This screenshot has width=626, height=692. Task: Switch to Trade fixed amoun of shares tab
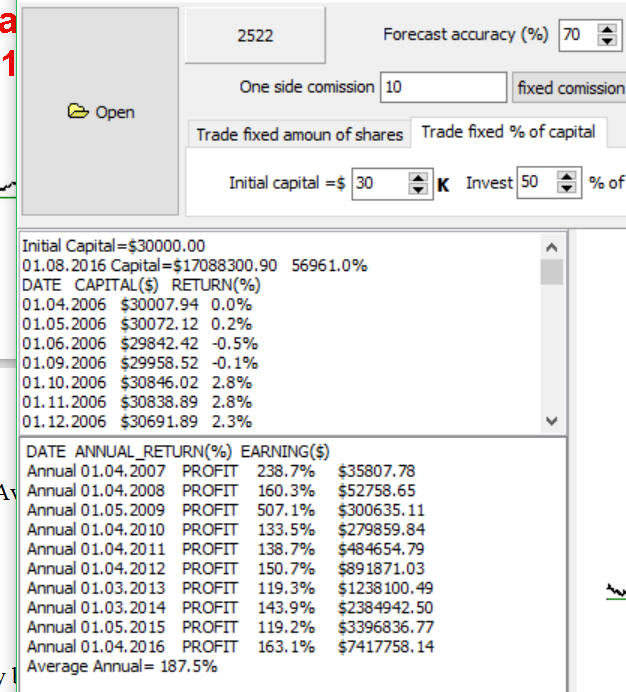299,134
